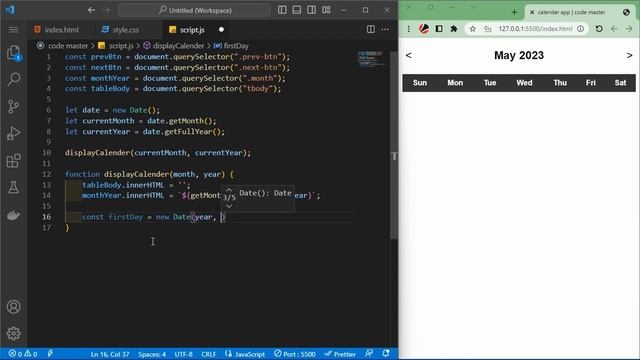Click the 127.0.0.1:5500 address bar
640x360 pixels.
click(535, 29)
